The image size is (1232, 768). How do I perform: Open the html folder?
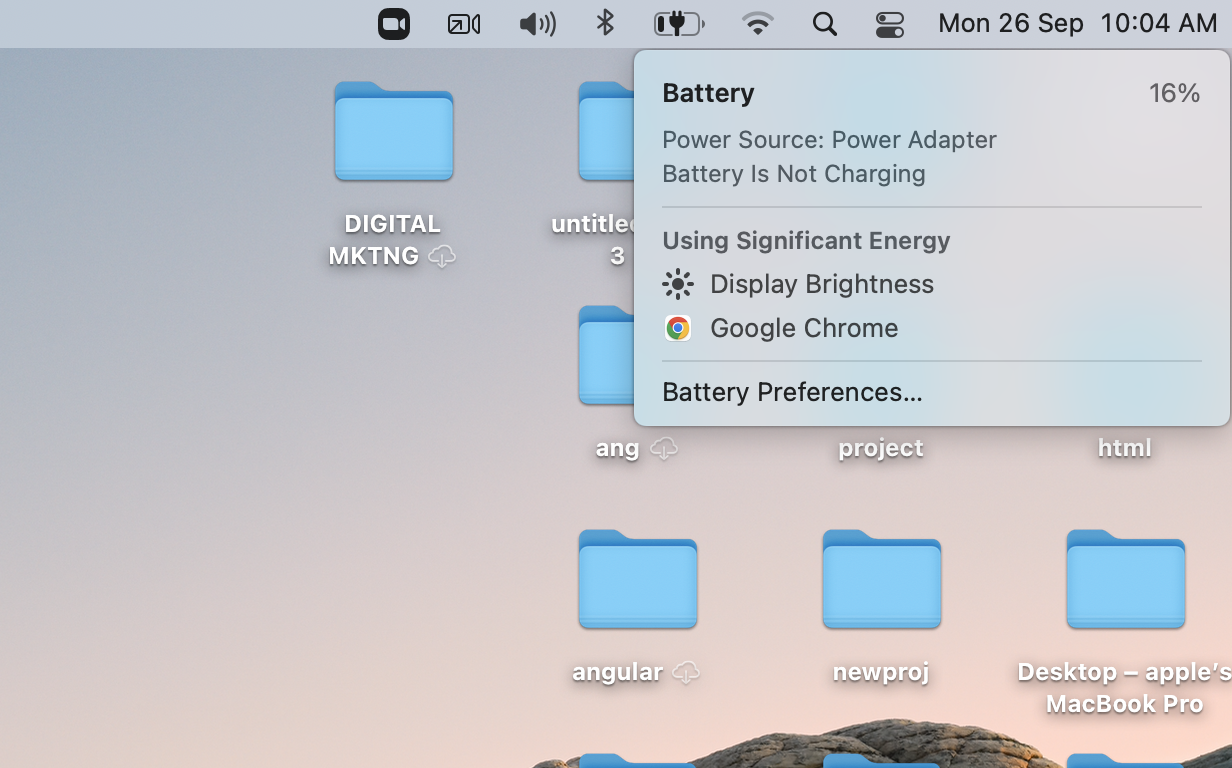1123,448
